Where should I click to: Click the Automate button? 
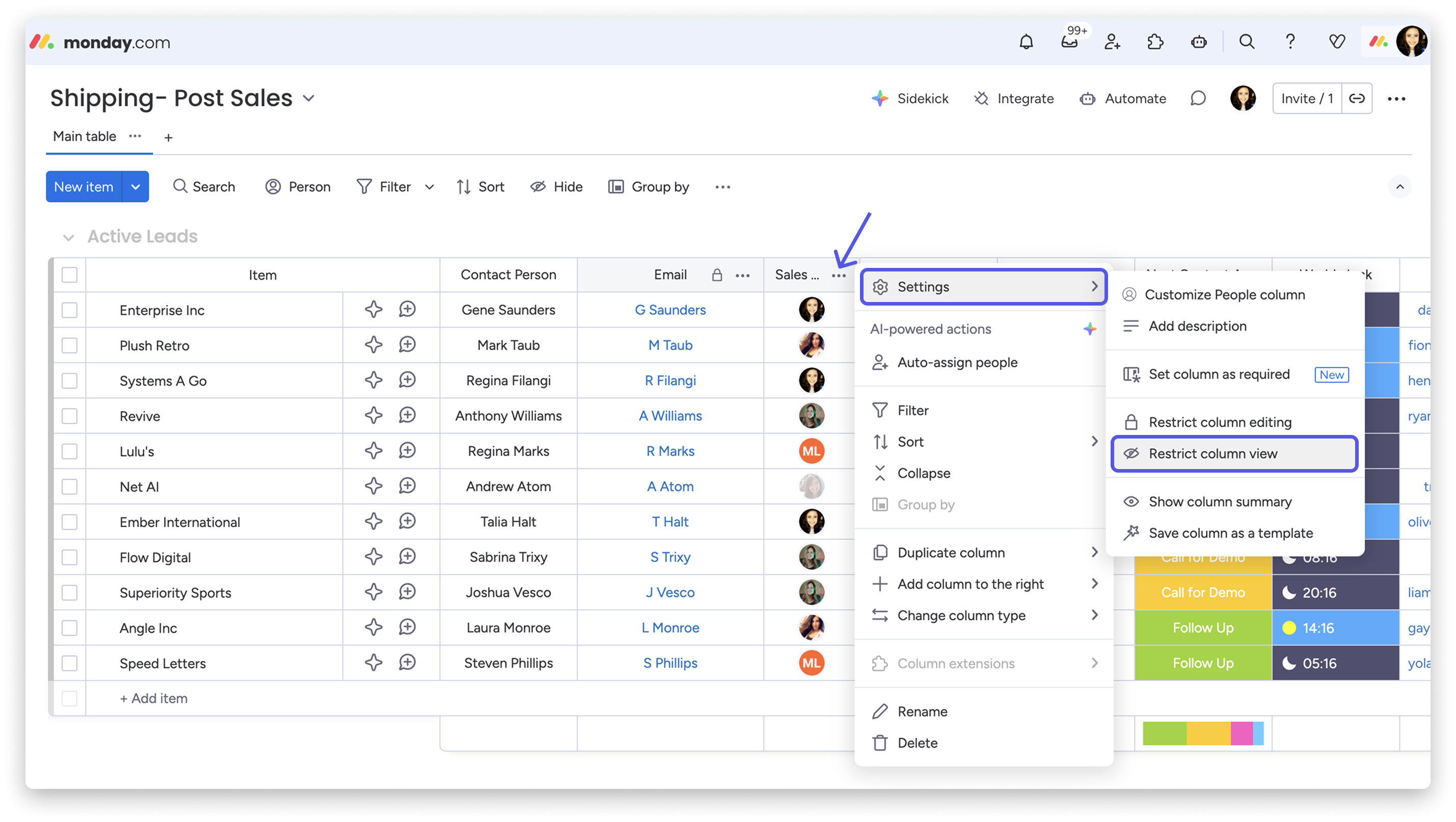(x=1122, y=99)
